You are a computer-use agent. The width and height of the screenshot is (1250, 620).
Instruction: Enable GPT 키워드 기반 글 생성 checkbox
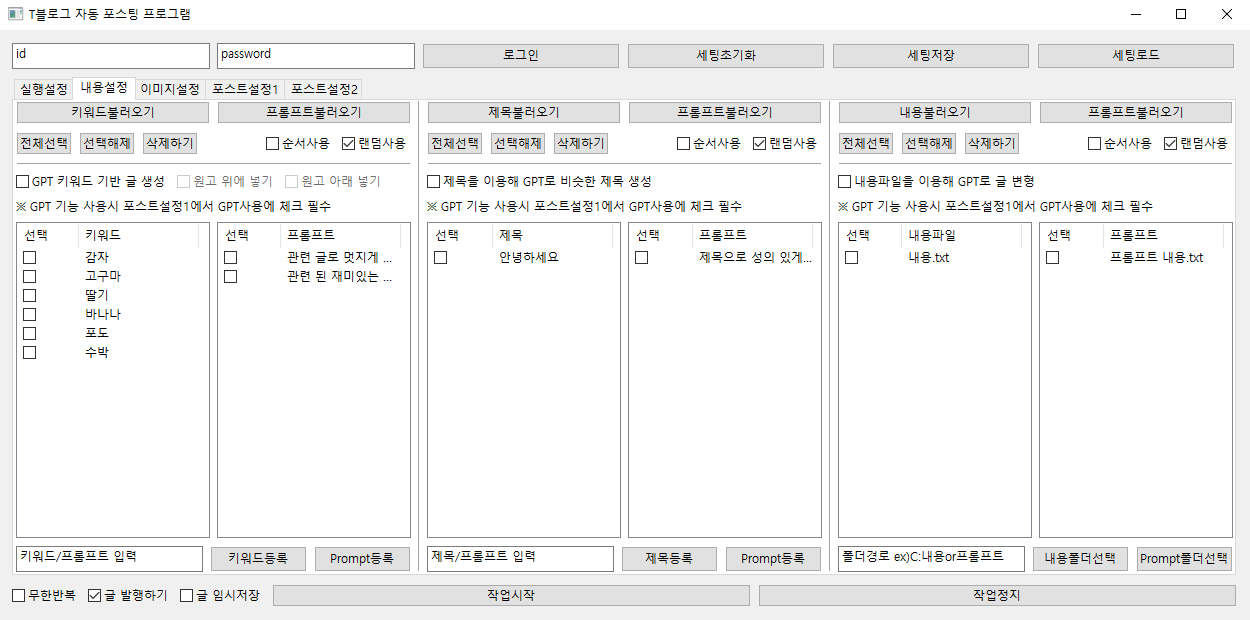[x=23, y=182]
